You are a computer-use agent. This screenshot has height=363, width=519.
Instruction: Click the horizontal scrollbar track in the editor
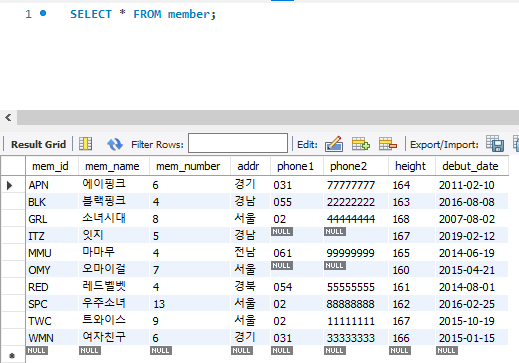coord(268,117)
